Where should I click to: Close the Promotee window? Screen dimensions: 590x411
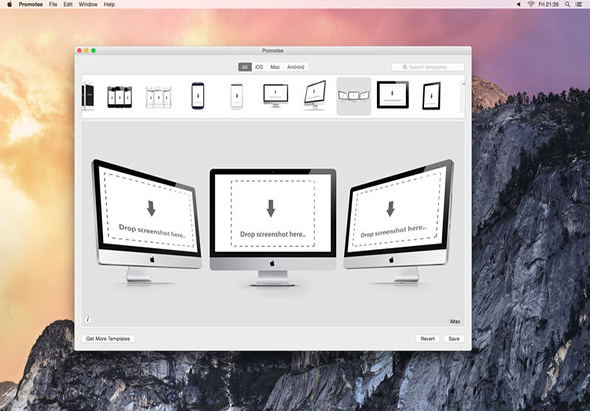(79, 50)
